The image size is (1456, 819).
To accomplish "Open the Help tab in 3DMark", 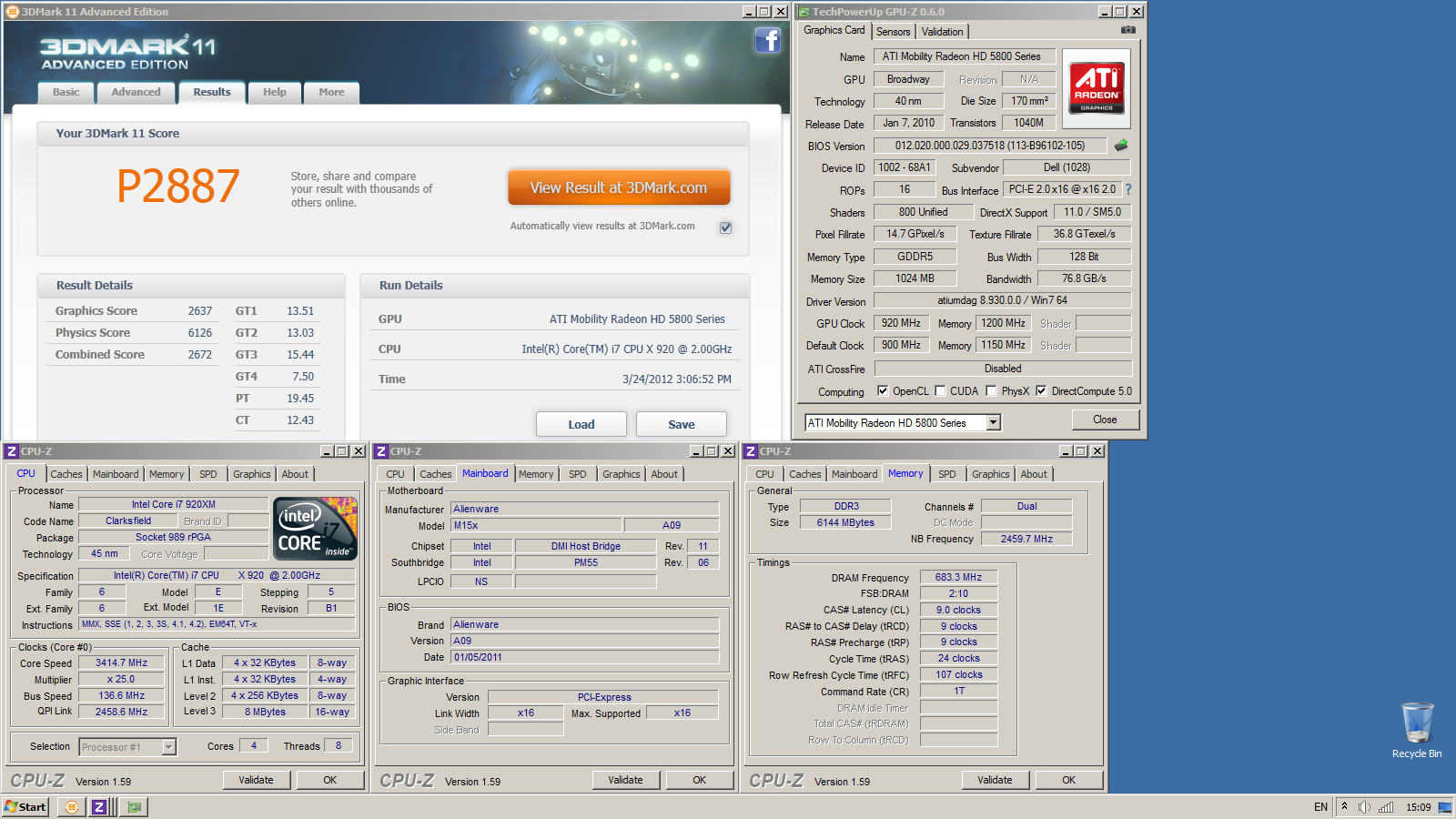I will click(275, 92).
